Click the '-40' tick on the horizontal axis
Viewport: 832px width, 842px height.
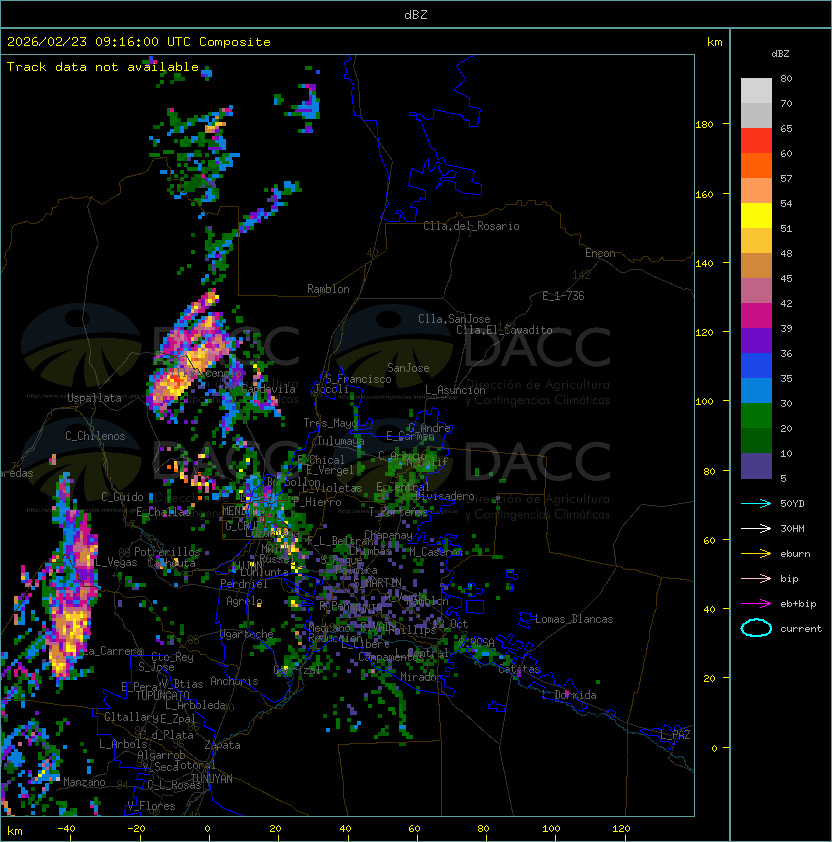point(66,829)
